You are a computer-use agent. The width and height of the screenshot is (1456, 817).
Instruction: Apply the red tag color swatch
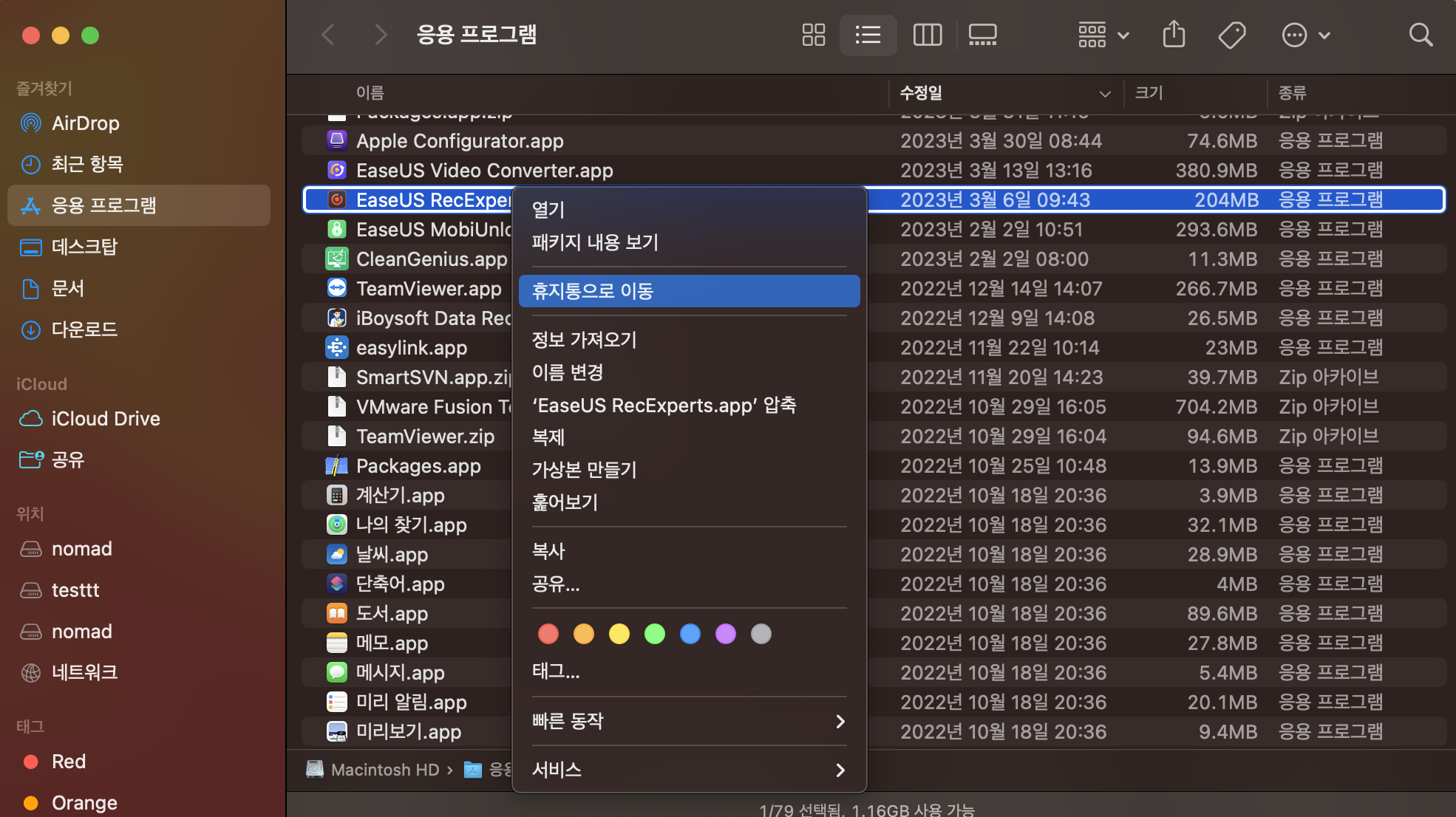coord(548,634)
